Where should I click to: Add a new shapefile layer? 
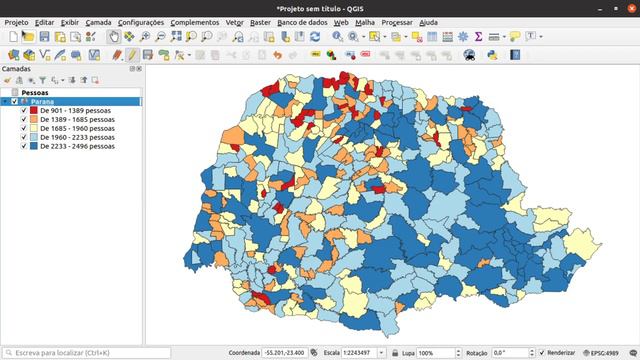(45, 55)
